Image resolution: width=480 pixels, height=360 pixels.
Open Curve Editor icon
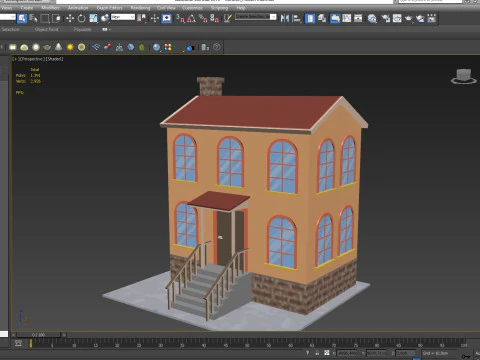[x=347, y=18]
